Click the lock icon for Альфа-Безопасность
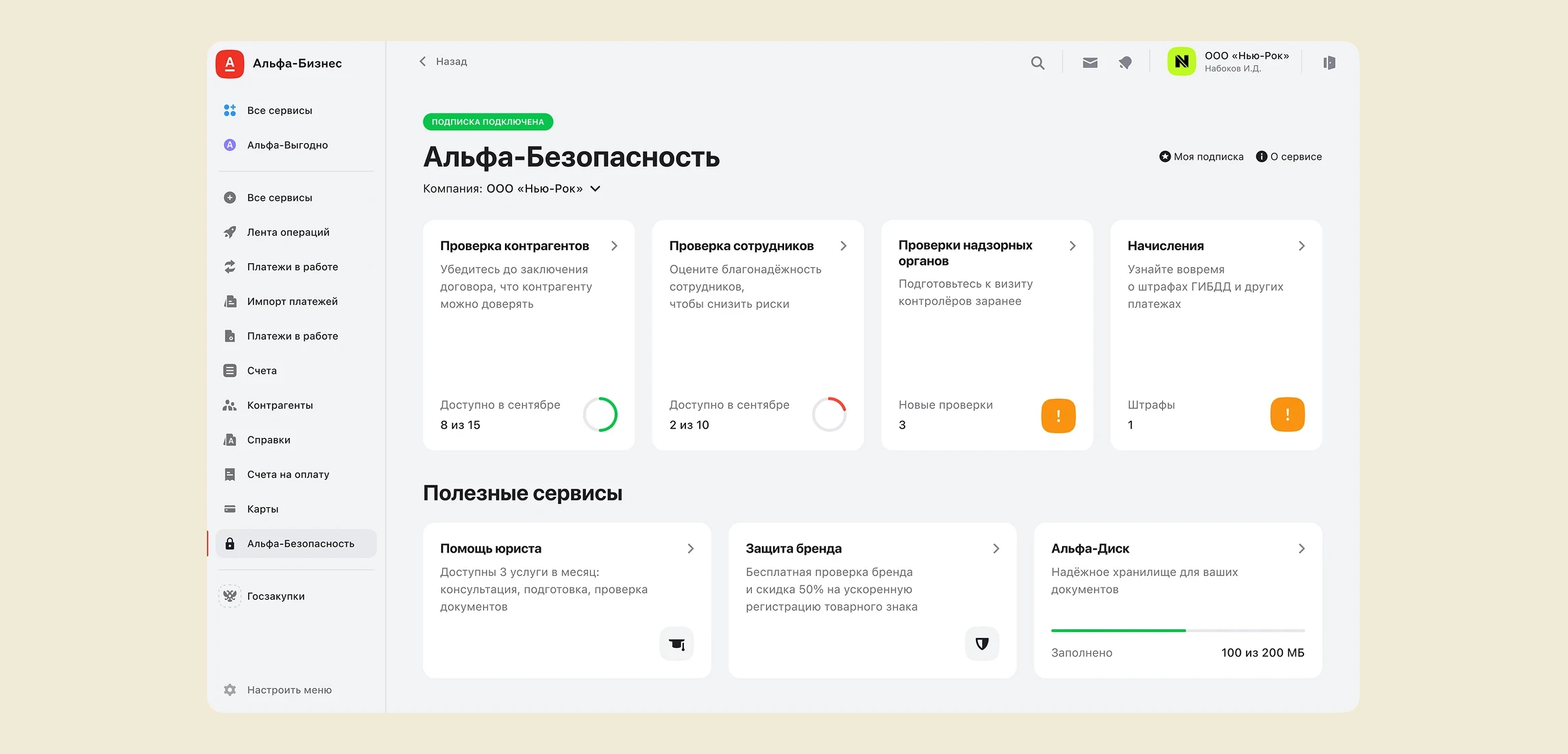Image resolution: width=1568 pixels, height=754 pixels. pos(230,544)
